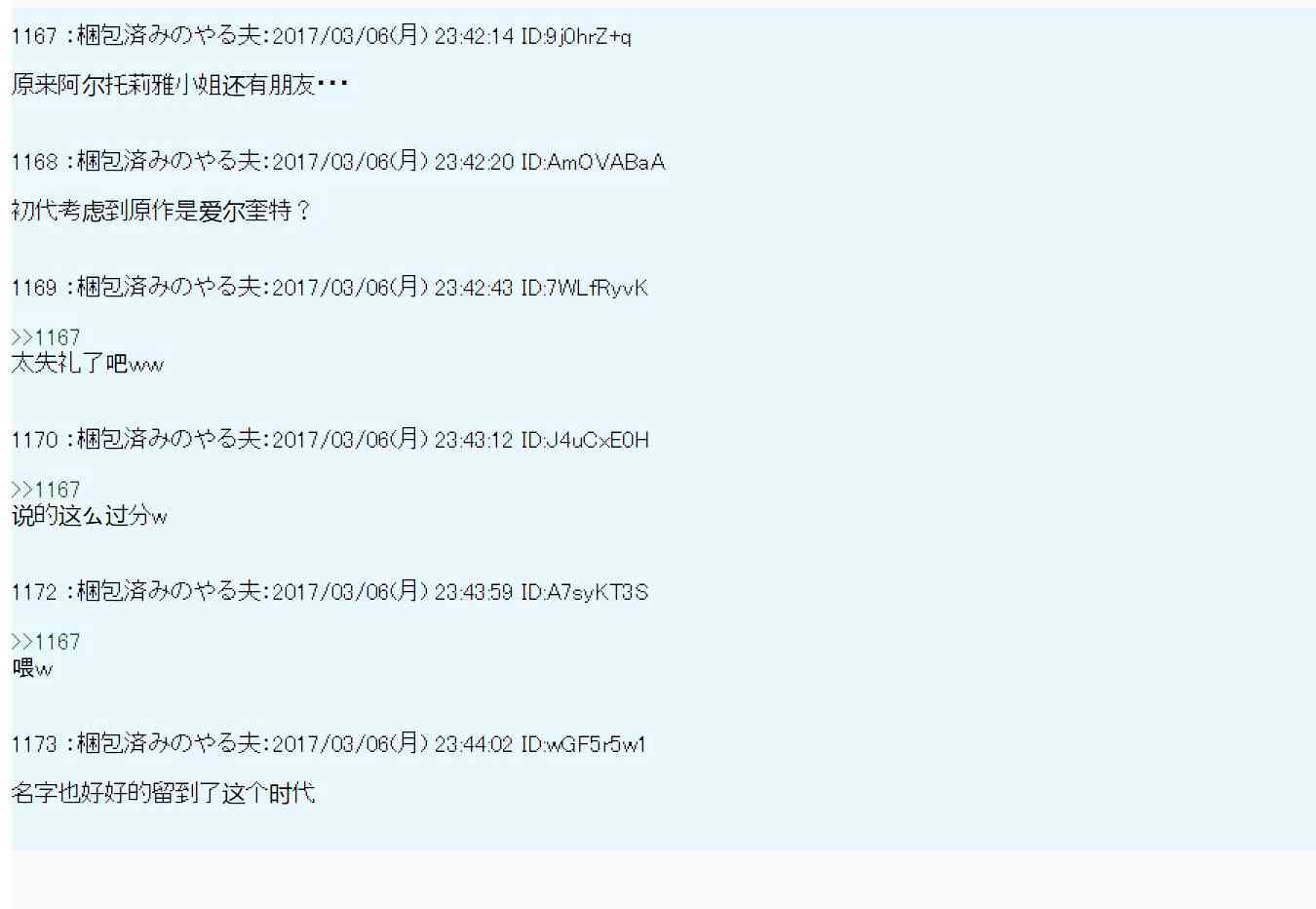This screenshot has width=1316, height=909.
Task: Click post number 1169 in header
Action: [x=34, y=289]
